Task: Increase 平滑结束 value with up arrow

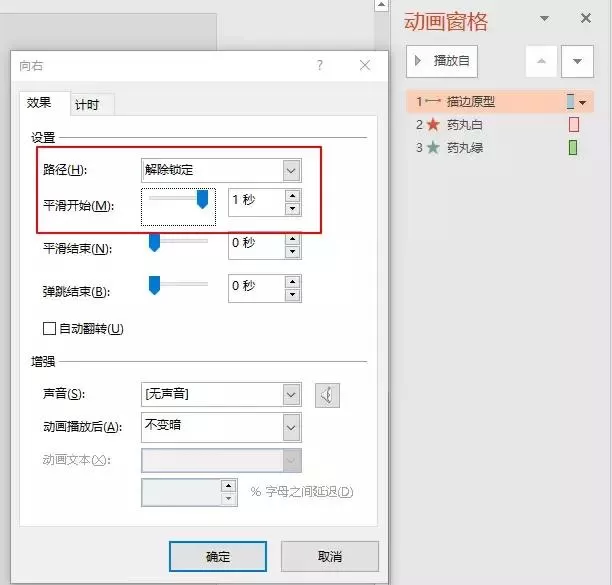Action: click(292, 239)
